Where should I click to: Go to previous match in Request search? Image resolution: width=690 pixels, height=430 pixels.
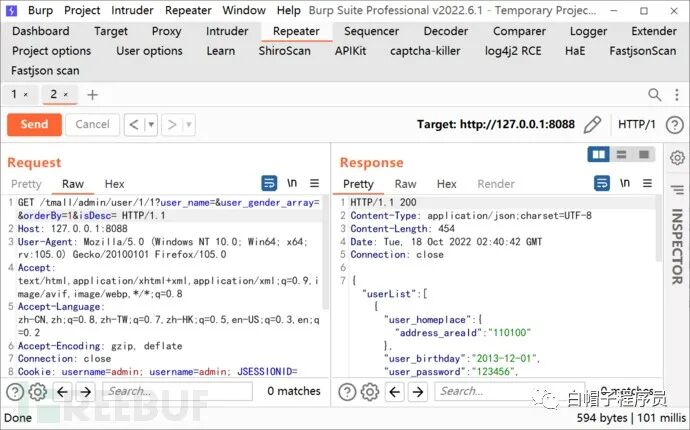(x=62, y=391)
